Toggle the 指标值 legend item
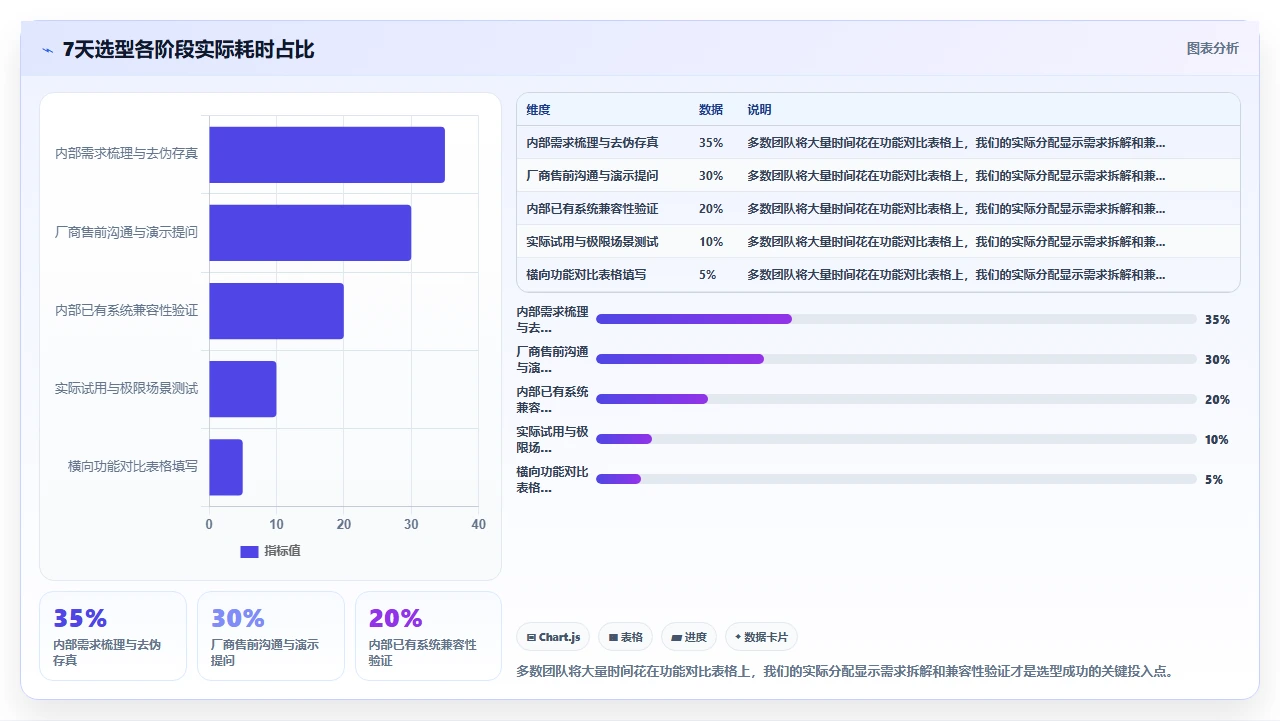The height and width of the screenshot is (721, 1280). coord(270,551)
